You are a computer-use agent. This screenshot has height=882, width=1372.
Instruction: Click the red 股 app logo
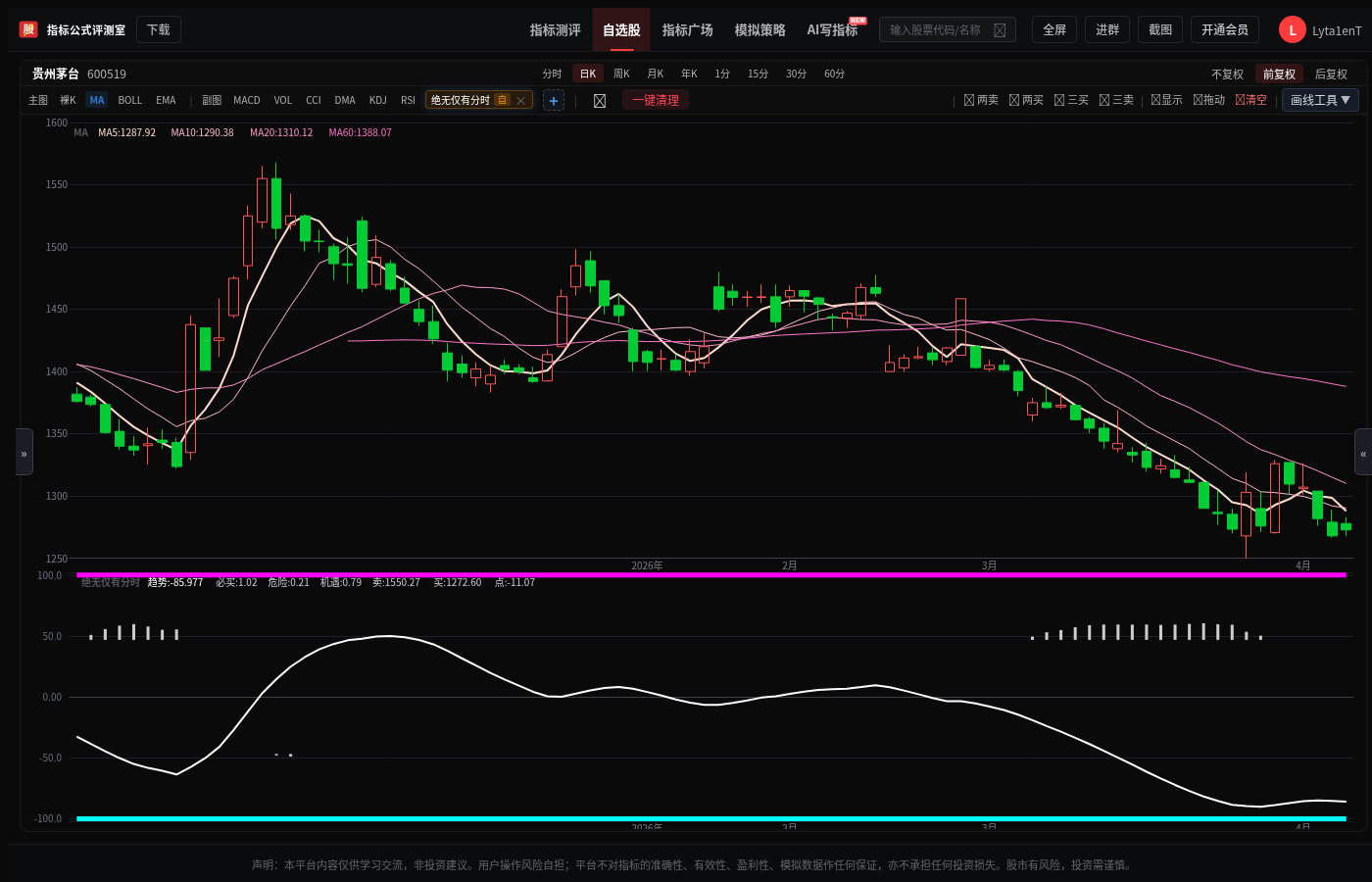28,29
